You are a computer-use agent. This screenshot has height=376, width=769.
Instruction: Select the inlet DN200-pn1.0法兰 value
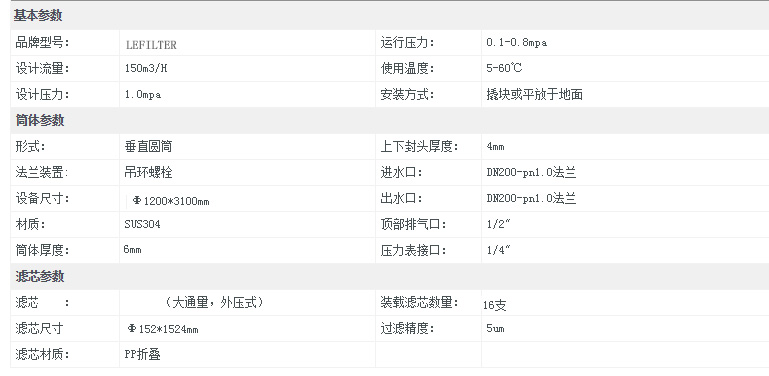pos(531,173)
